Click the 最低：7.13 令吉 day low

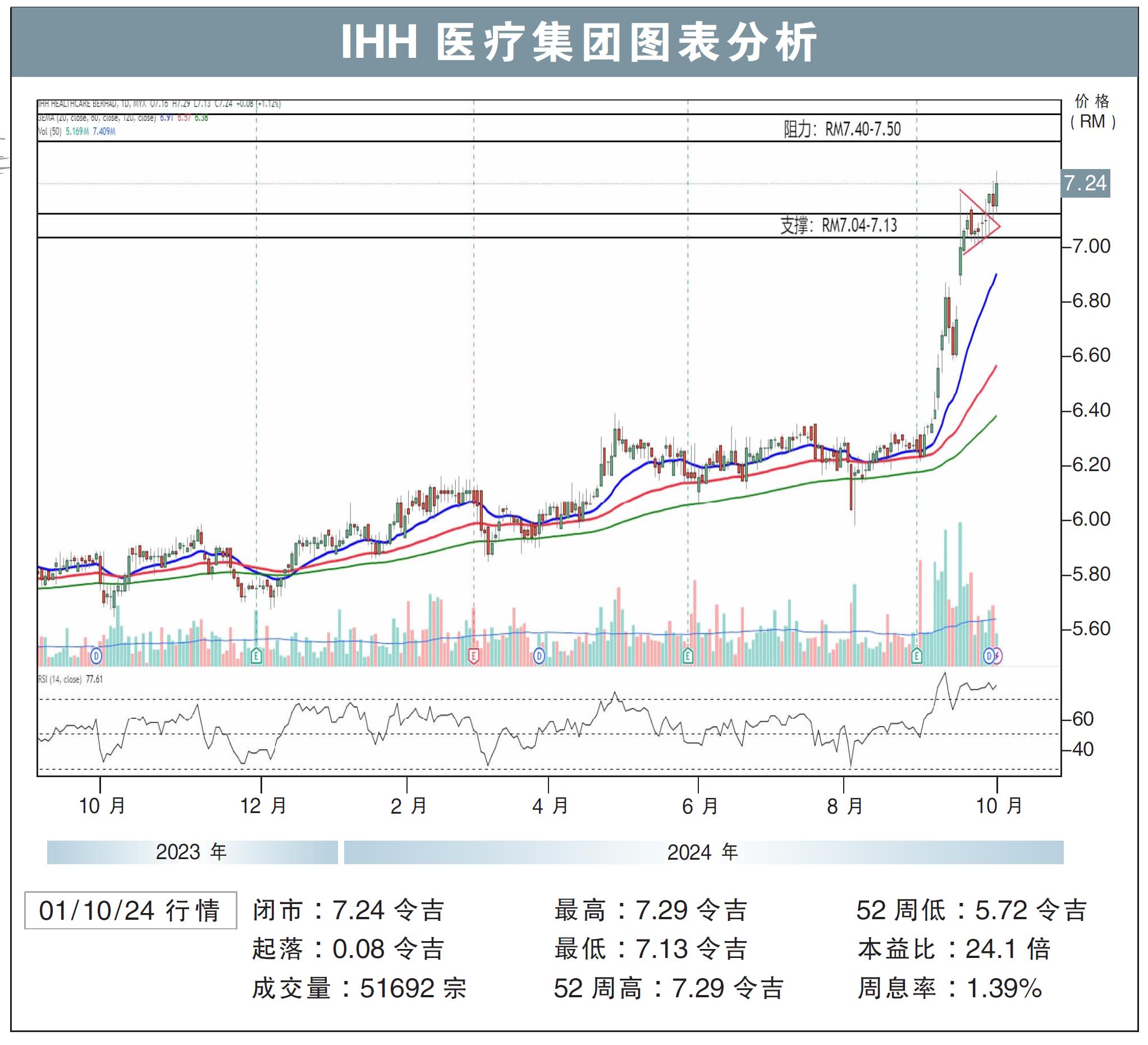click(651, 949)
